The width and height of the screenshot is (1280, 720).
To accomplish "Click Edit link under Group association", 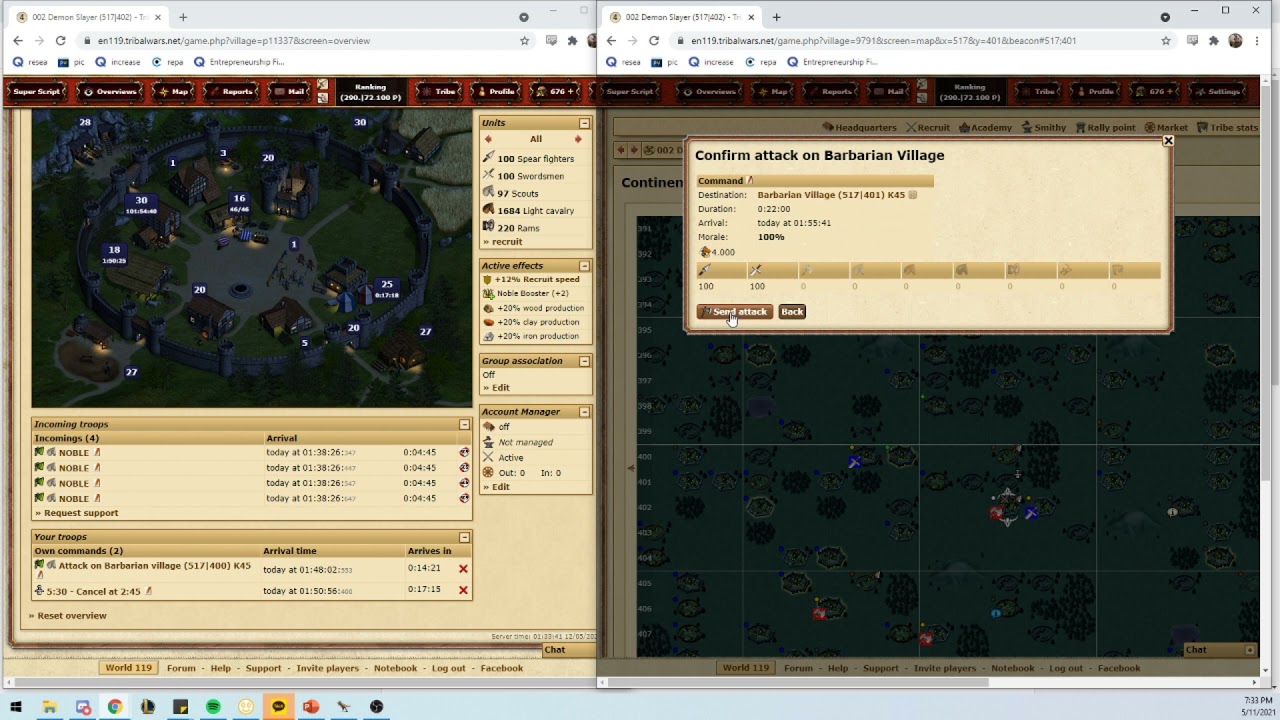I will point(500,388).
